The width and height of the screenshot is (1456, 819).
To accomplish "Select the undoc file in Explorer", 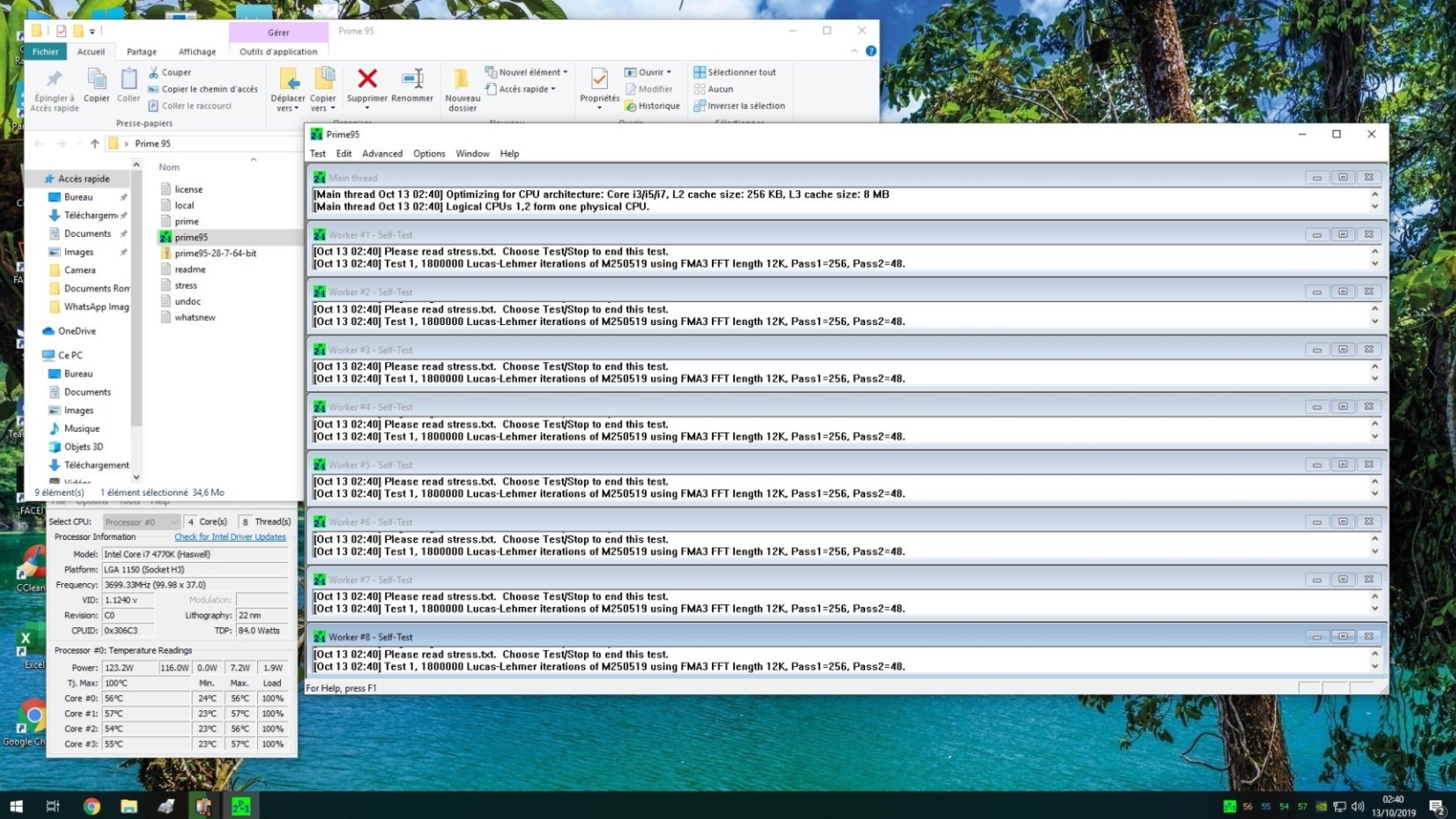I will 180,301.
